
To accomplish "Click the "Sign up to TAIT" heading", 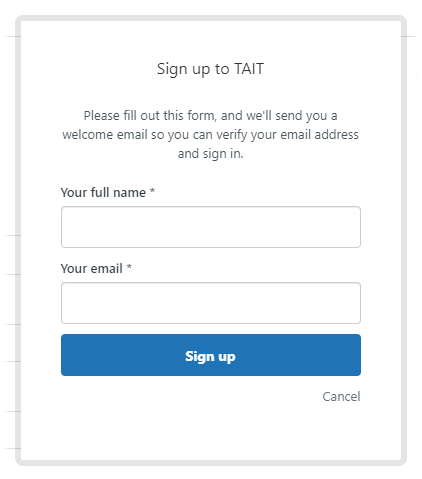I will [211, 69].
